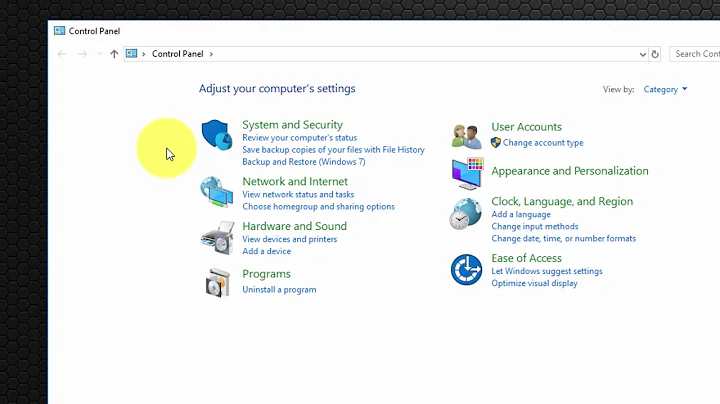Go up one level with the up arrow
Viewport: 720px width, 404px height.
114,54
